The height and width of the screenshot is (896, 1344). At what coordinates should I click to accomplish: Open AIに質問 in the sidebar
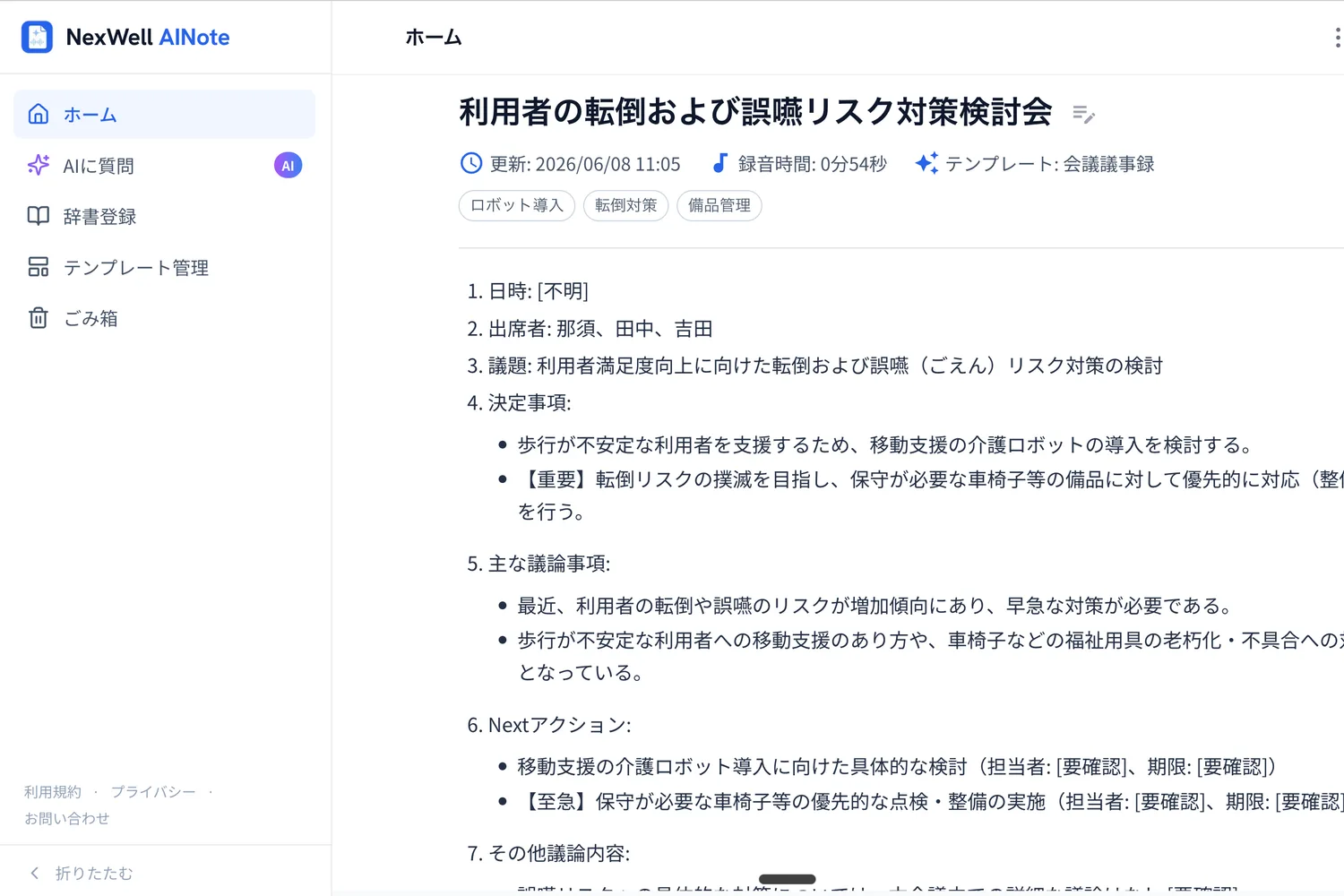coord(165,165)
